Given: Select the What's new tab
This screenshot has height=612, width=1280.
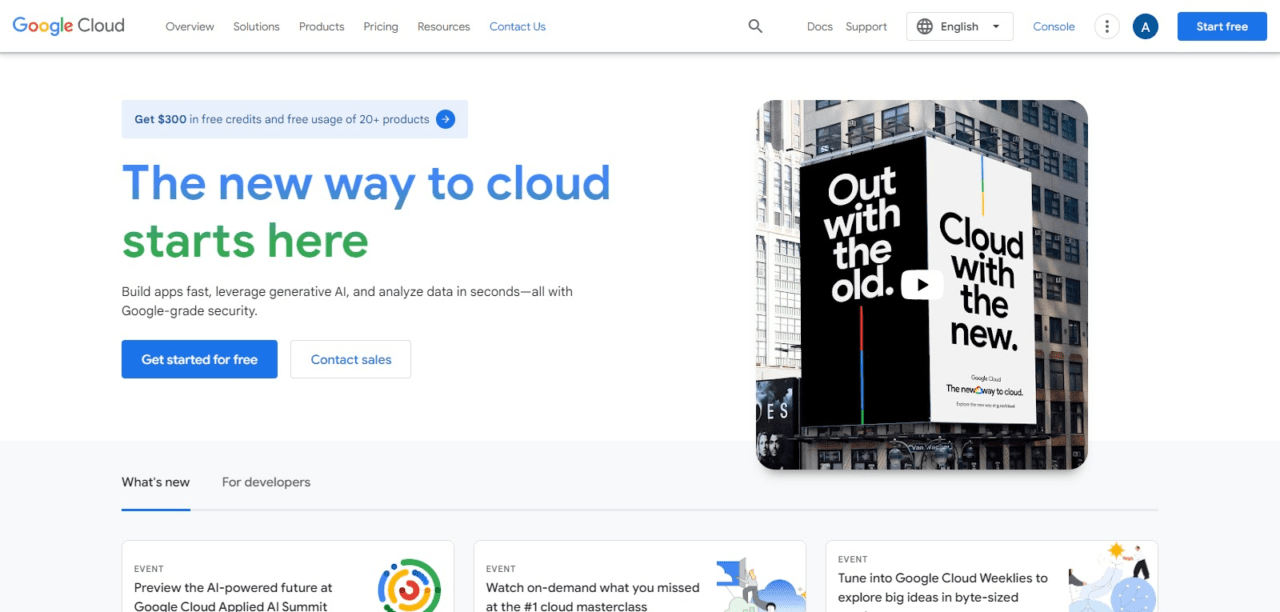Looking at the screenshot, I should (x=156, y=482).
